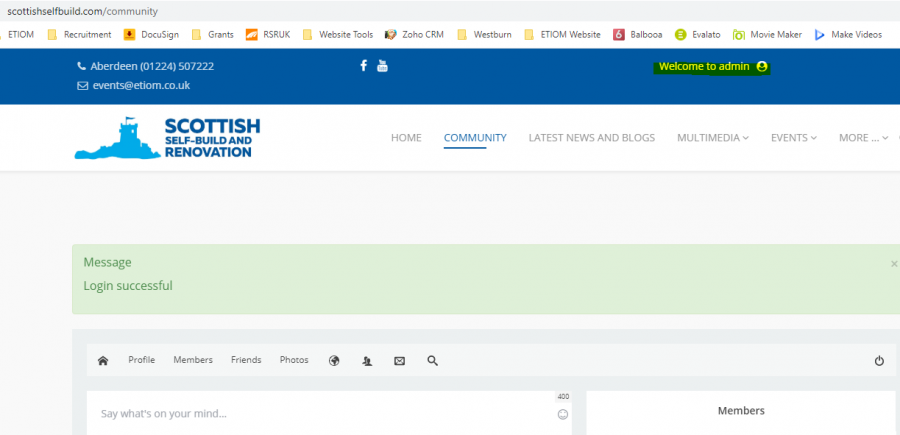Viewport: 900px width, 435px height.
Task: Select the COMMUNITY menu item
Action: click(x=475, y=138)
